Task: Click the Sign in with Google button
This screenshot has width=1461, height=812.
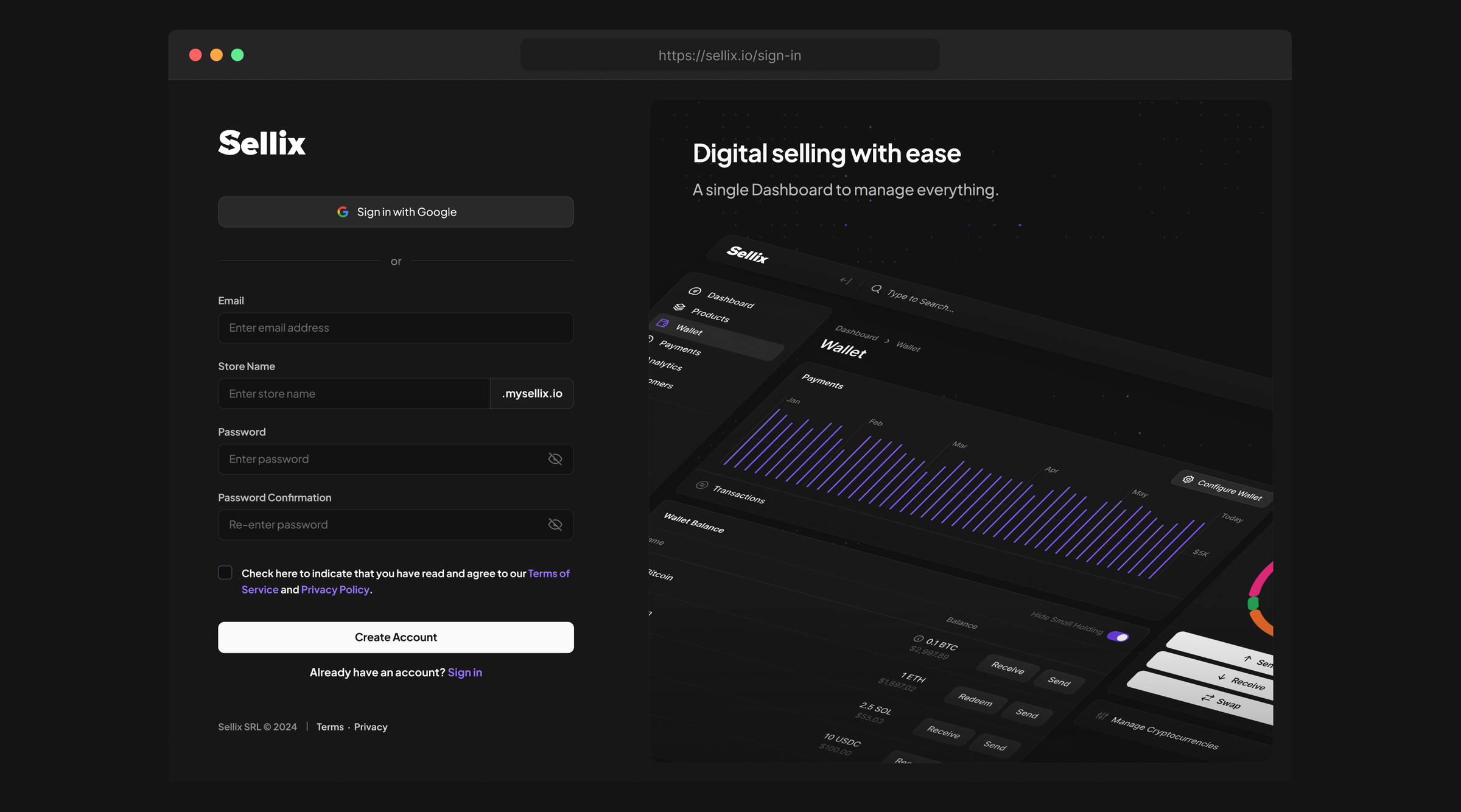Action: pos(396,212)
